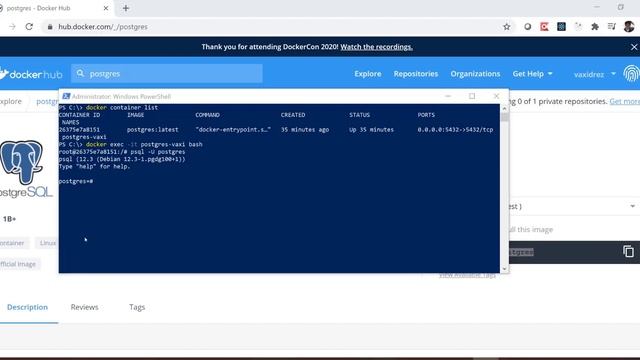Click the browser address bar URL
Image resolution: width=640 pixels, height=360 pixels.
click(x=103, y=27)
